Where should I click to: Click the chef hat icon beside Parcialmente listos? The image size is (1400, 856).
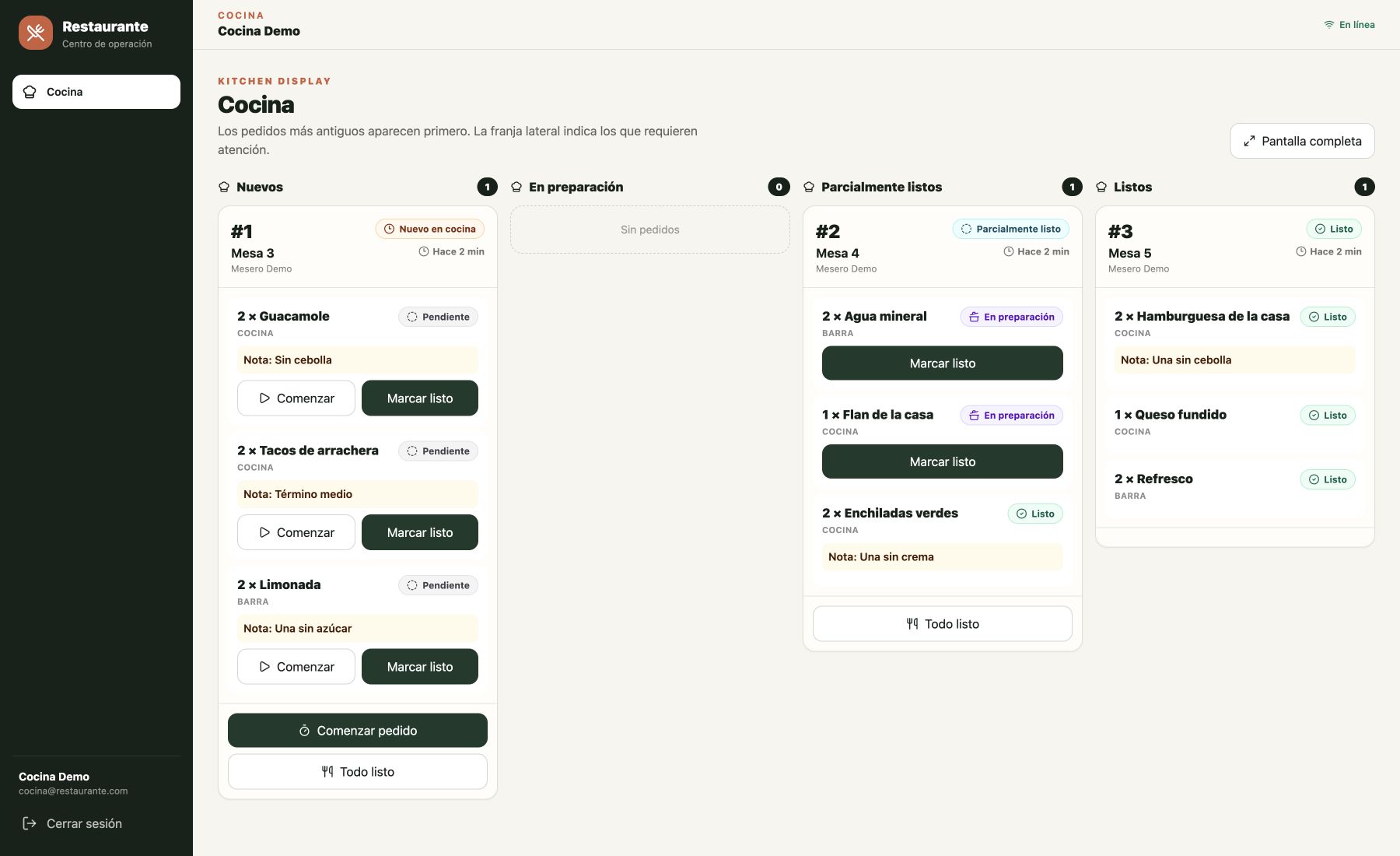pyautogui.click(x=809, y=187)
